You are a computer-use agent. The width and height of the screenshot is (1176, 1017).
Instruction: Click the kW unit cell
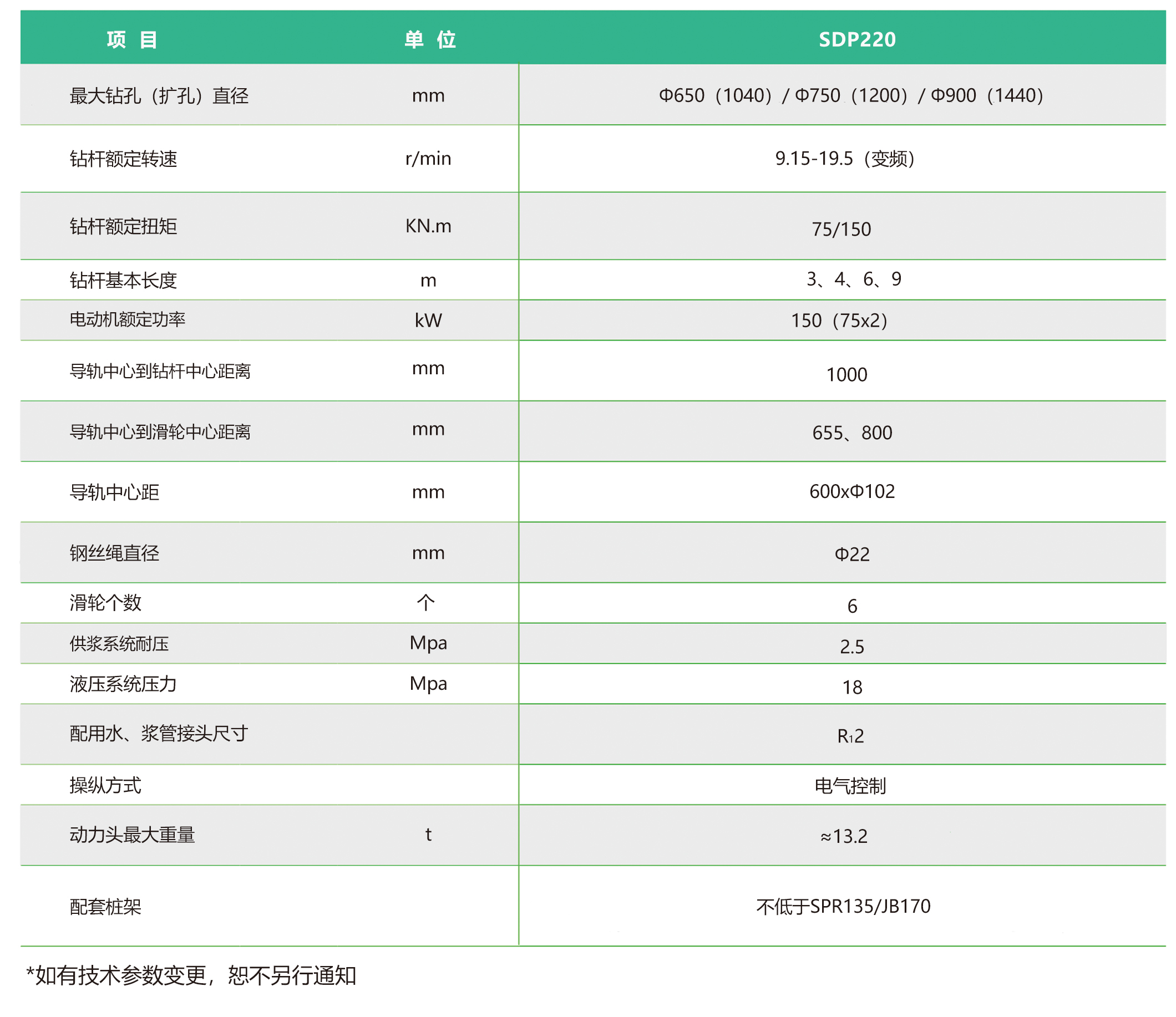(x=428, y=321)
